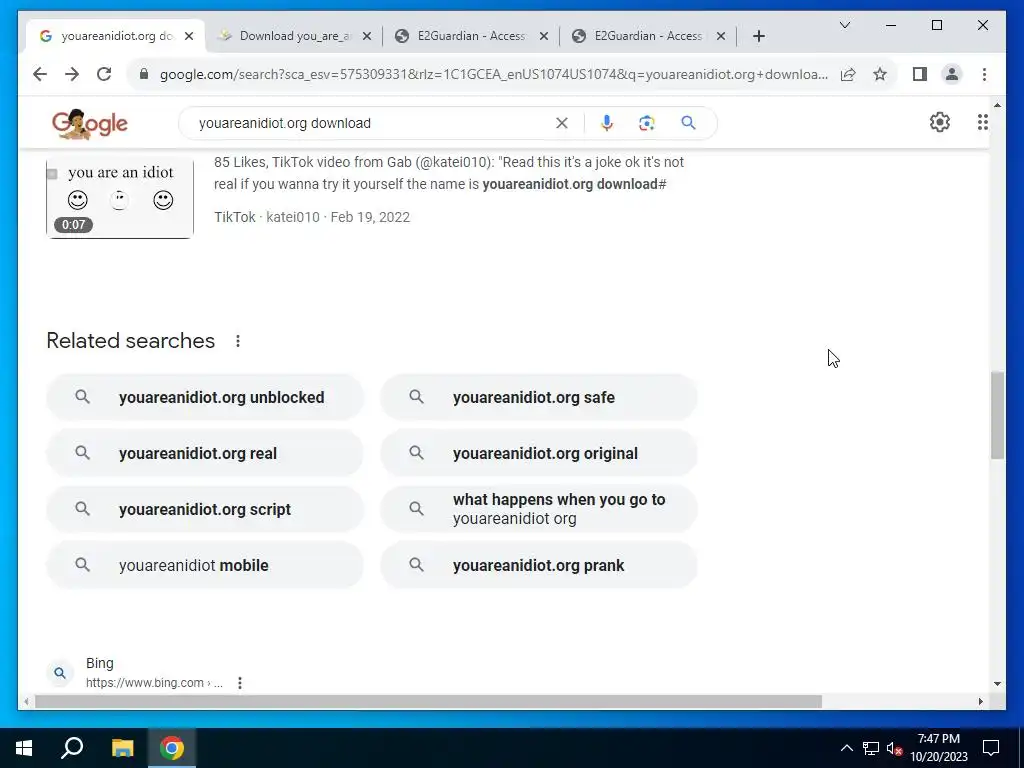The height and width of the screenshot is (768, 1024).
Task: Open a new tab
Action: (x=758, y=37)
